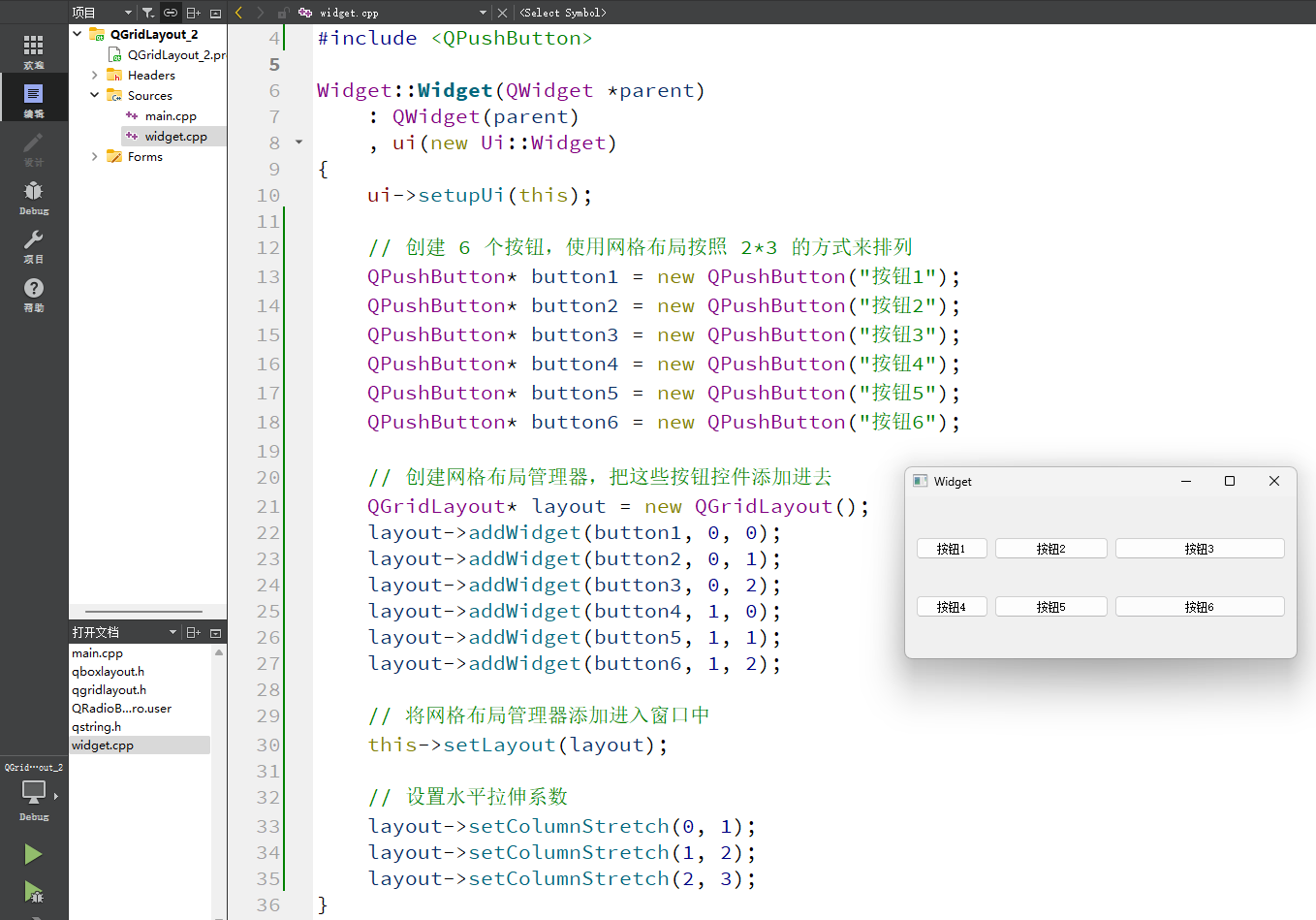Open the <Select Symbol> dropdown

coord(562,12)
